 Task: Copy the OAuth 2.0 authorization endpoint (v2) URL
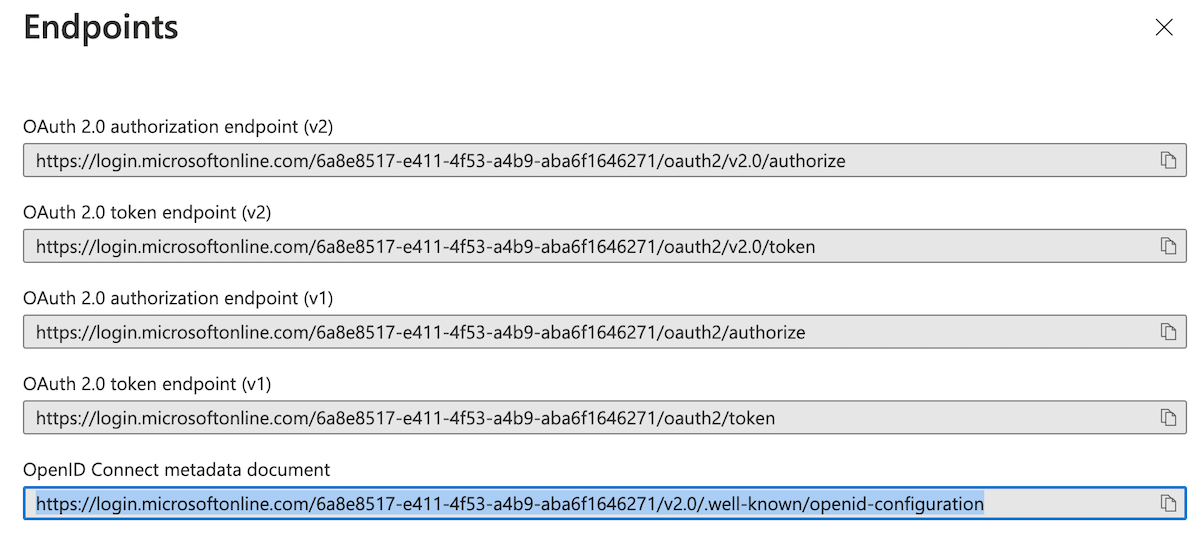coord(1167,160)
